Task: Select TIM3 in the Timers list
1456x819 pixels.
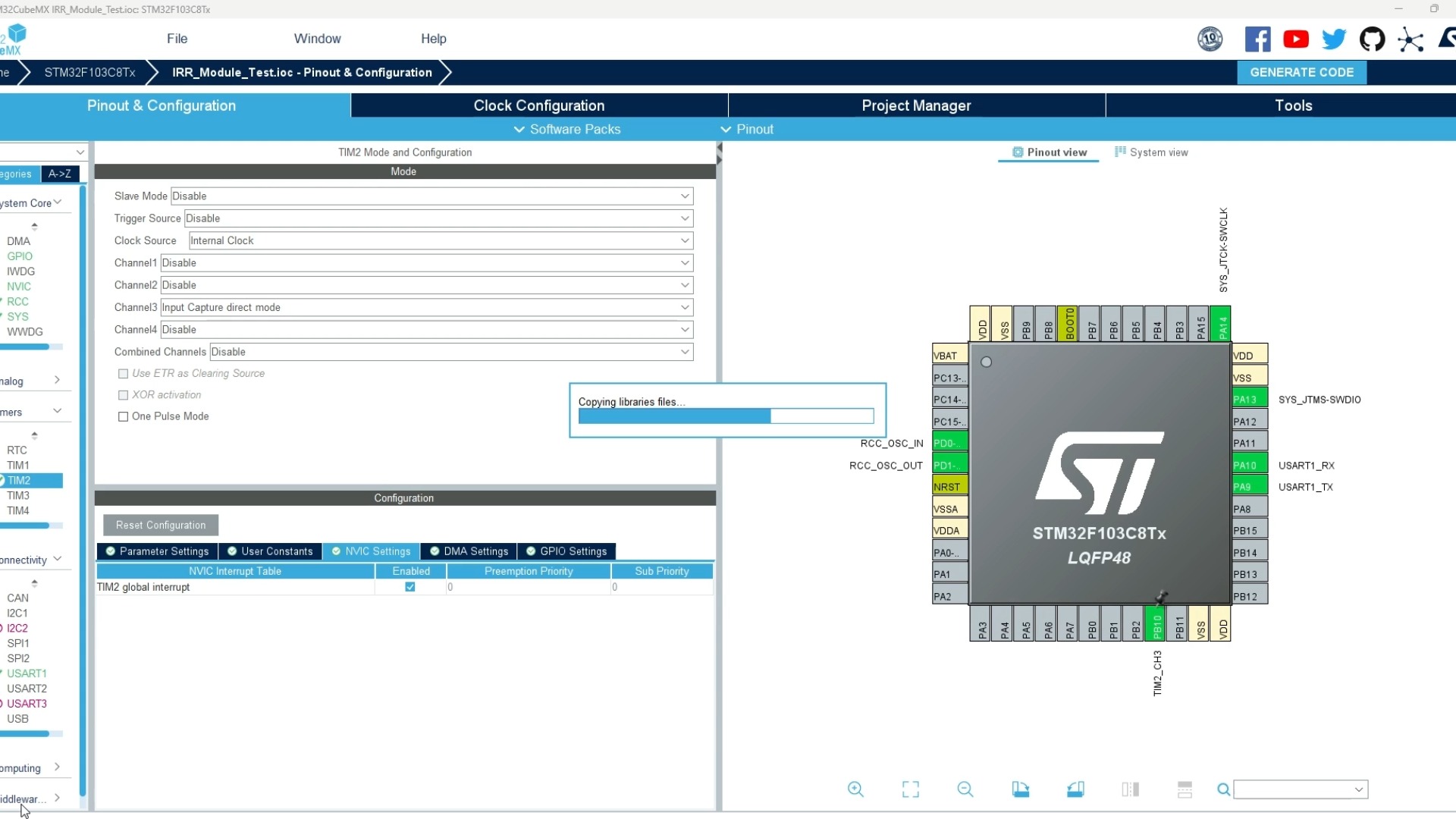Action: tap(18, 495)
